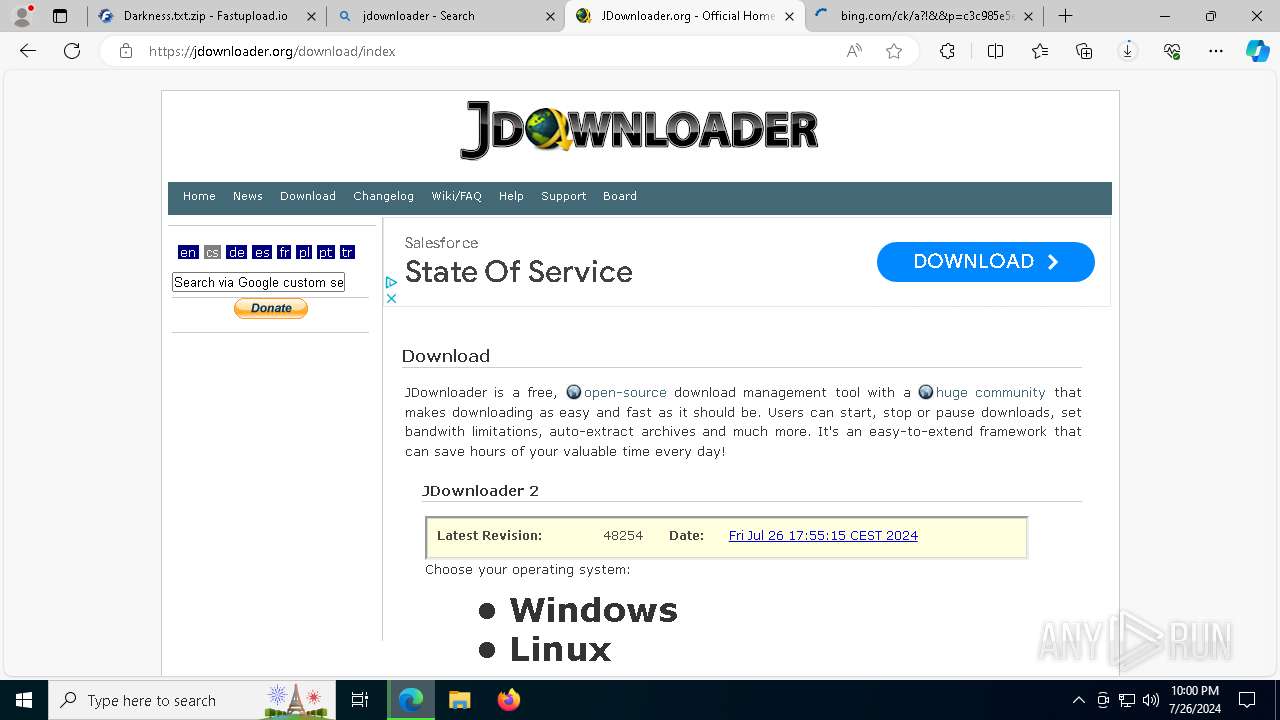Open the Collections icon
The image size is (1280, 720).
(x=1084, y=51)
